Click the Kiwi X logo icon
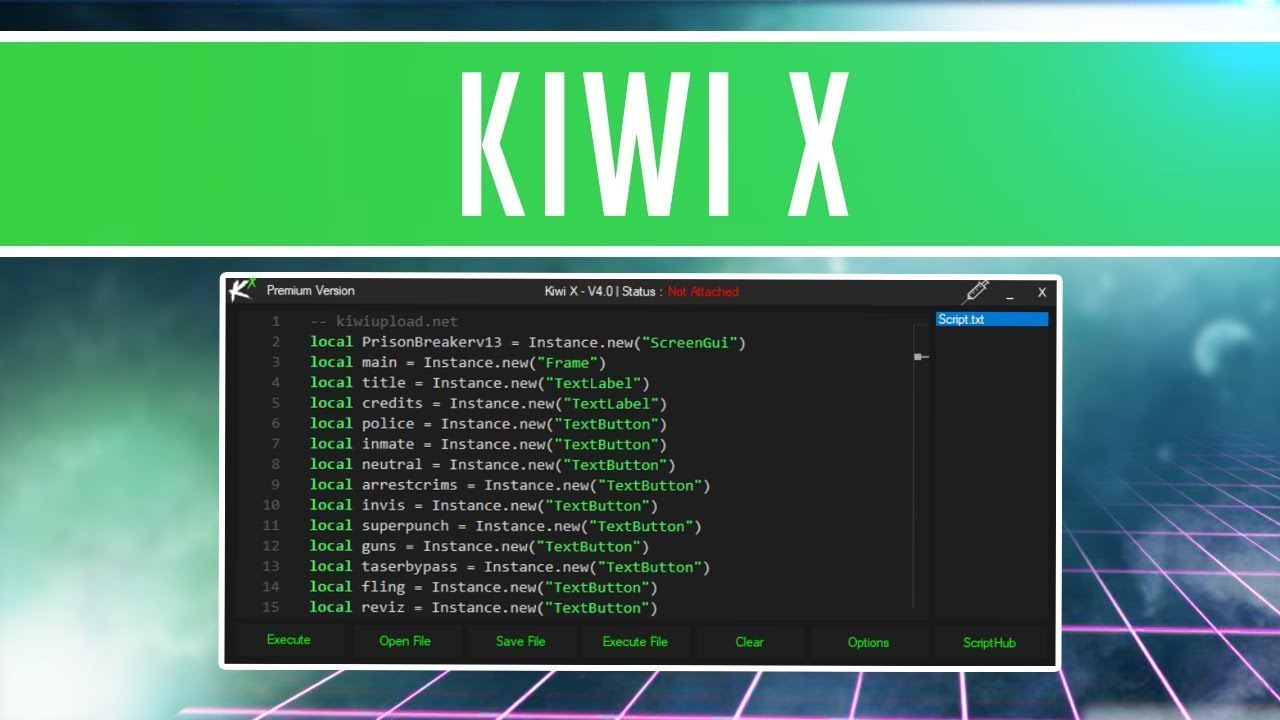The width and height of the screenshot is (1280, 720). point(241,290)
